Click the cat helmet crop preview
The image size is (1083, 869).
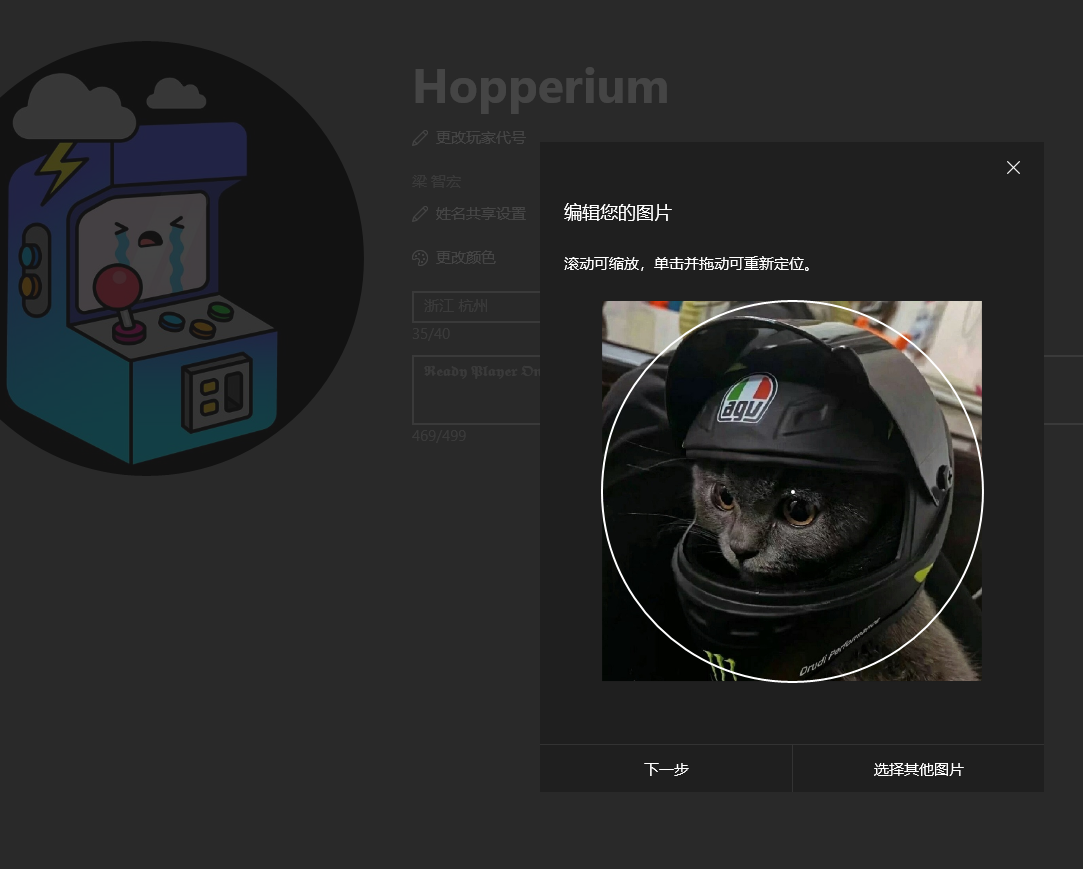pyautogui.click(x=792, y=491)
